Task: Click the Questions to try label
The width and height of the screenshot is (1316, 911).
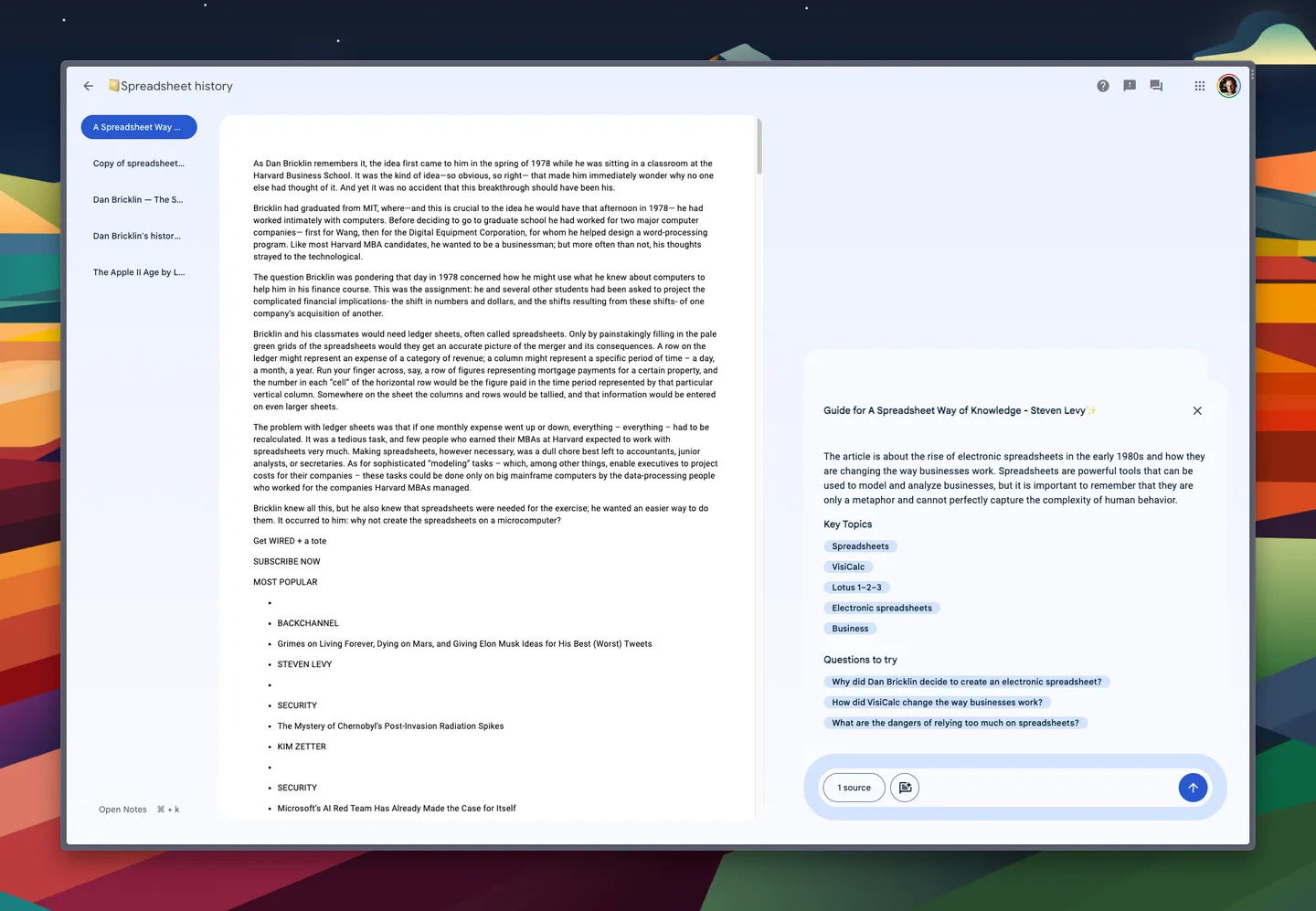Action: [x=860, y=660]
